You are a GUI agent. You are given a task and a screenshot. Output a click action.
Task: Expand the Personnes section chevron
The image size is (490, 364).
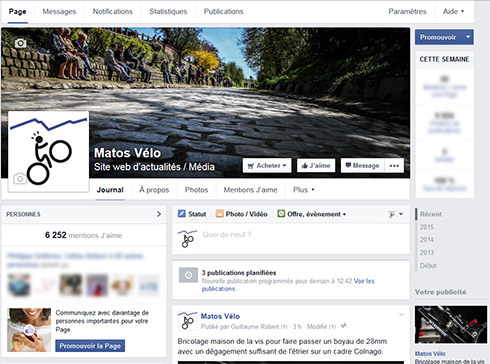tap(159, 214)
